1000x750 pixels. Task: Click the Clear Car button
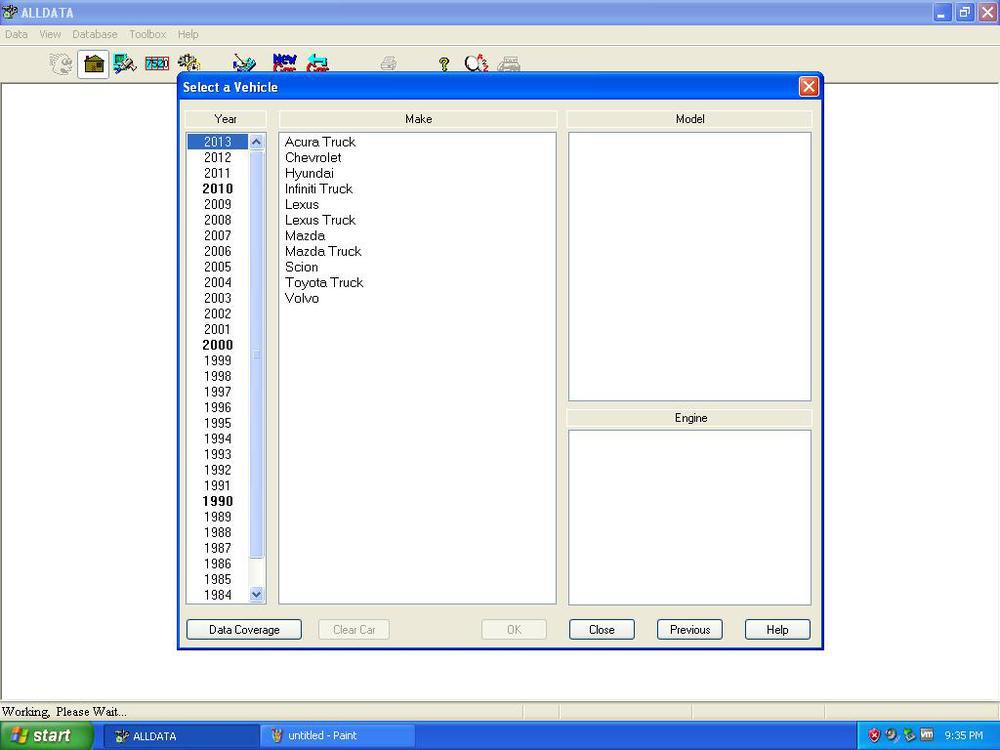coord(354,629)
